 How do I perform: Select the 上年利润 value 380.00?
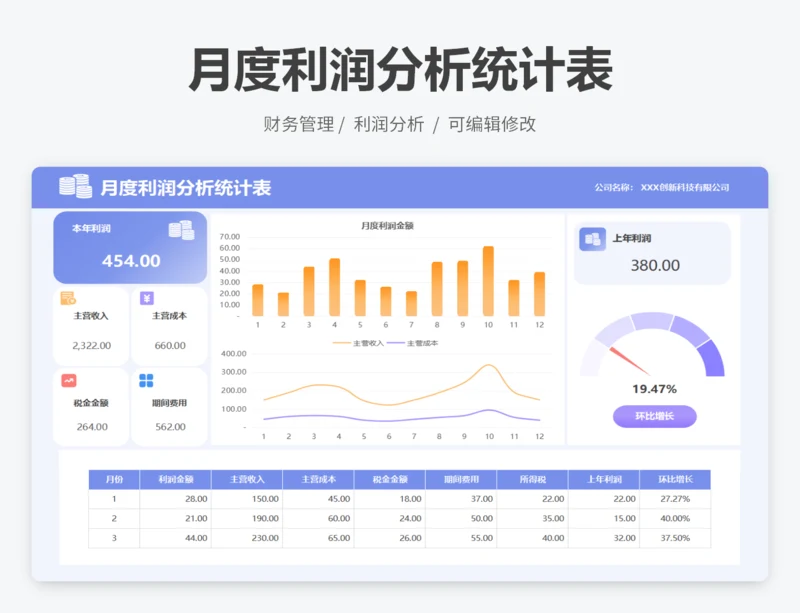(655, 265)
